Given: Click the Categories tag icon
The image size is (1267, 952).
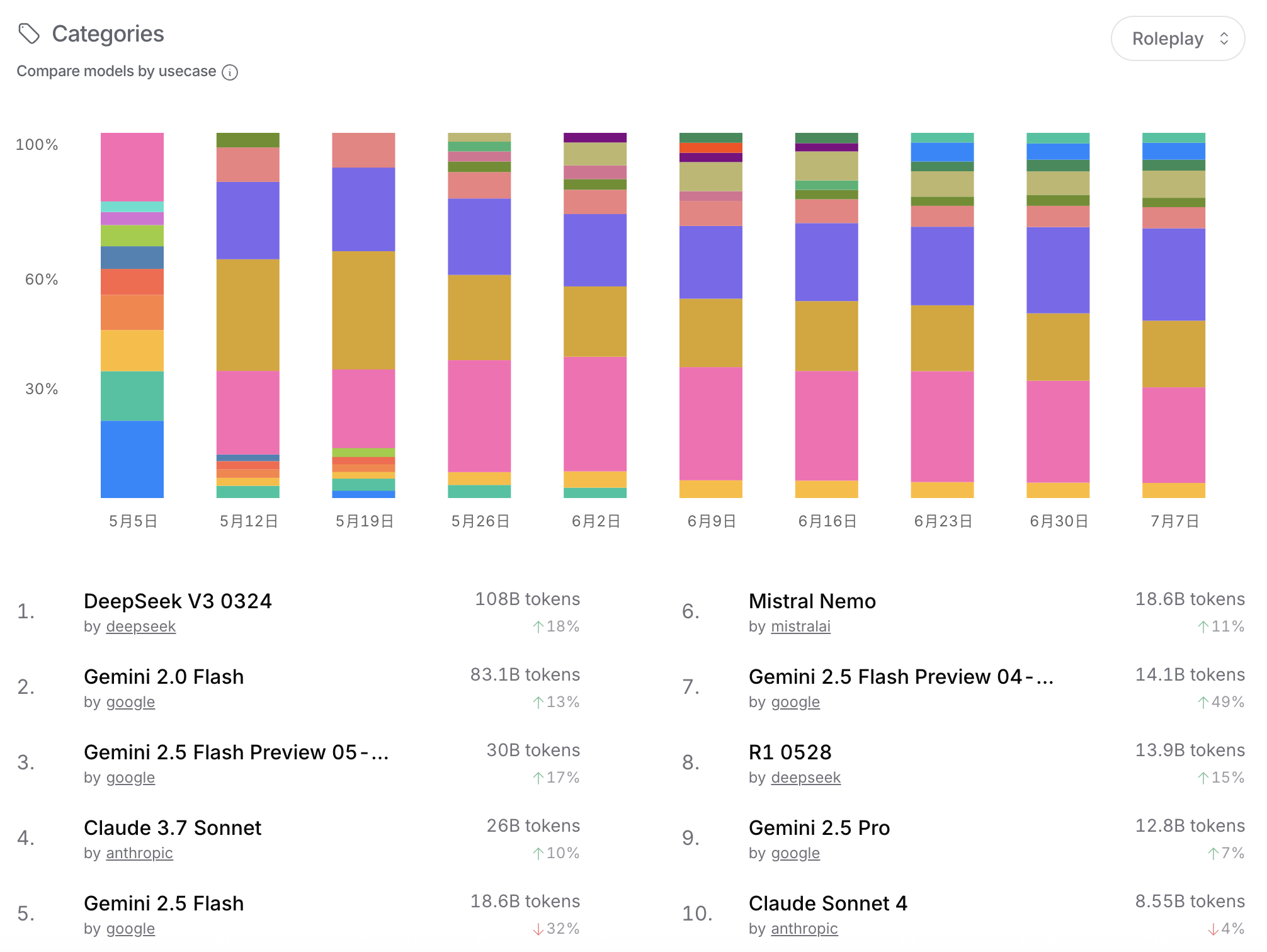Looking at the screenshot, I should point(29,34).
